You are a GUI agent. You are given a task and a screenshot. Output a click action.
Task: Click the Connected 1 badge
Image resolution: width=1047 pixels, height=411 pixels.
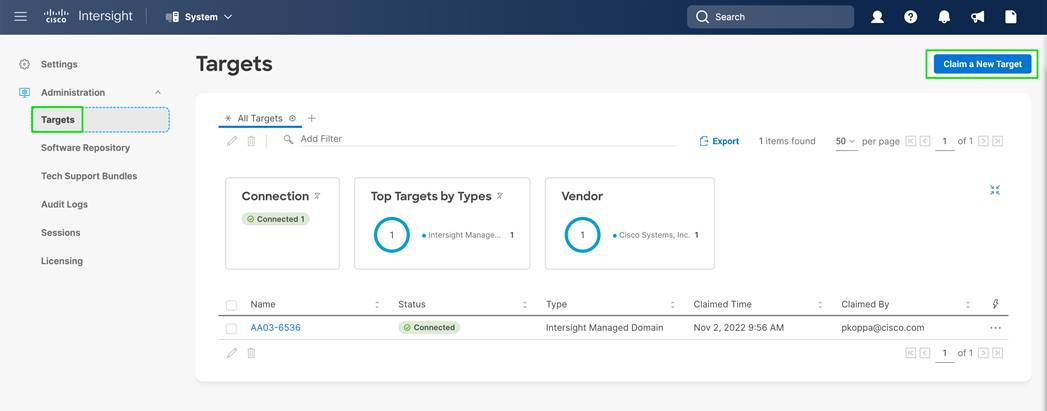point(276,219)
